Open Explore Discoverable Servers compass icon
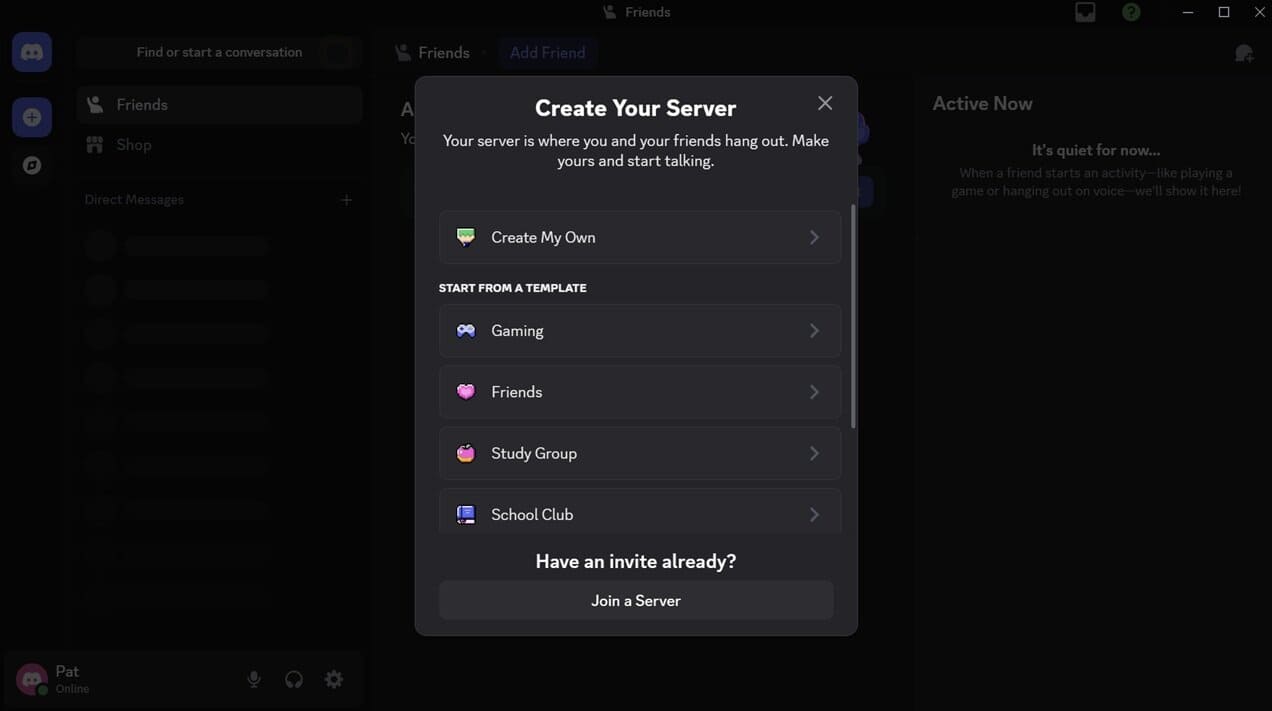1272x711 pixels. (32, 165)
